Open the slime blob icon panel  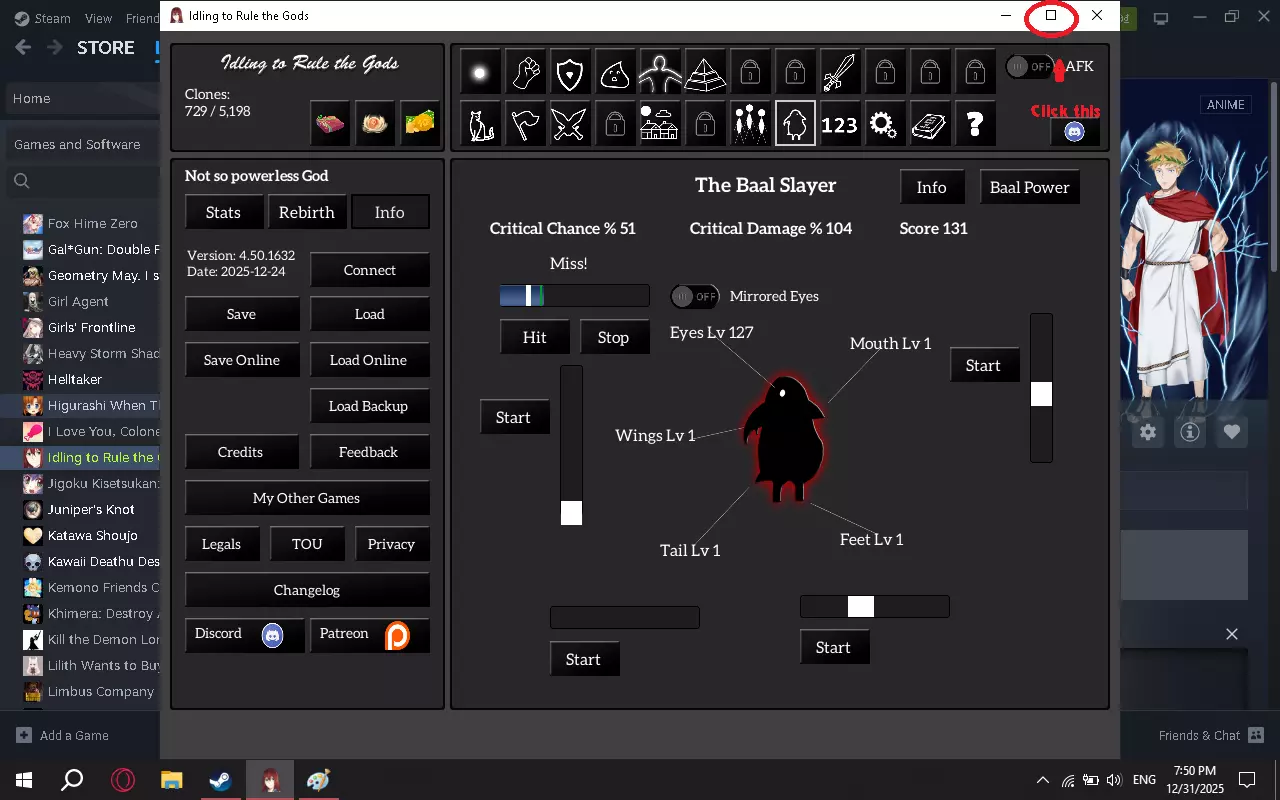tap(615, 72)
